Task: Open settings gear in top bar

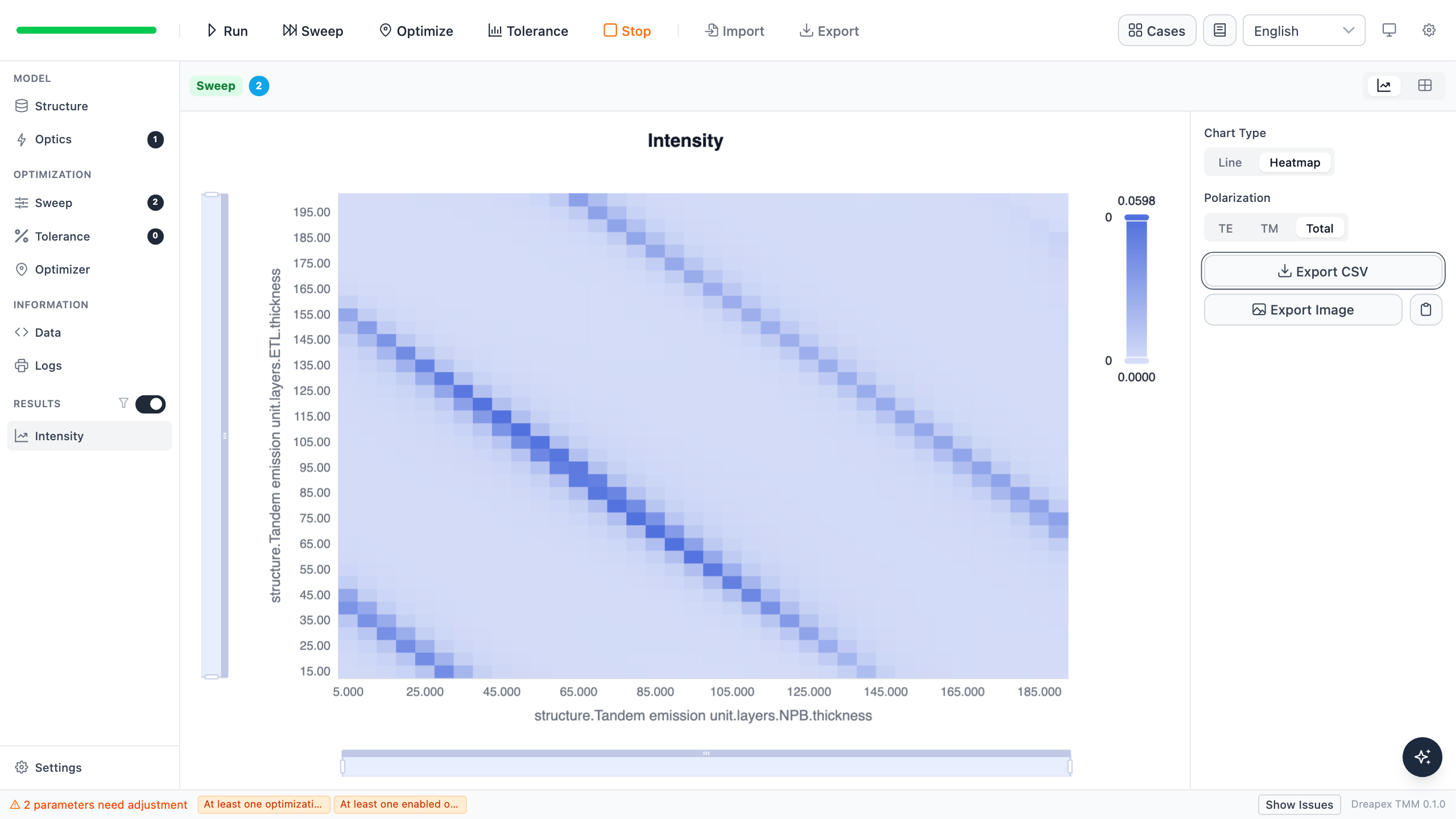Action: [1429, 31]
